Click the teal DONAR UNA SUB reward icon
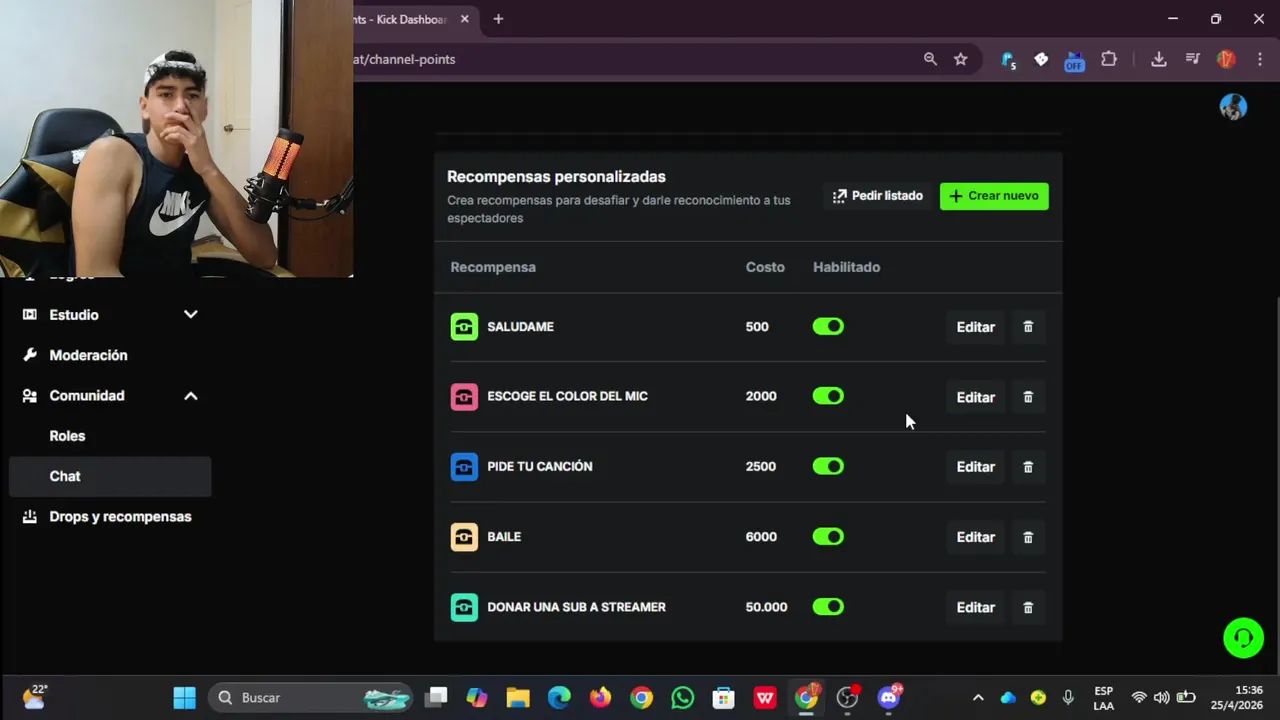The width and height of the screenshot is (1280, 720). click(x=464, y=607)
